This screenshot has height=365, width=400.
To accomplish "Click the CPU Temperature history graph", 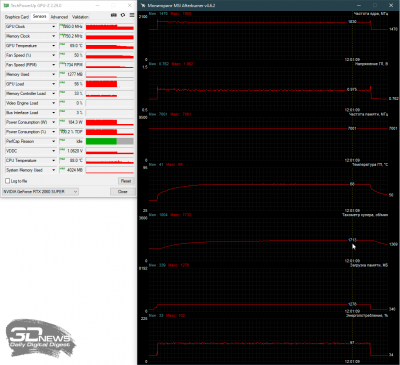I will 110,161.
